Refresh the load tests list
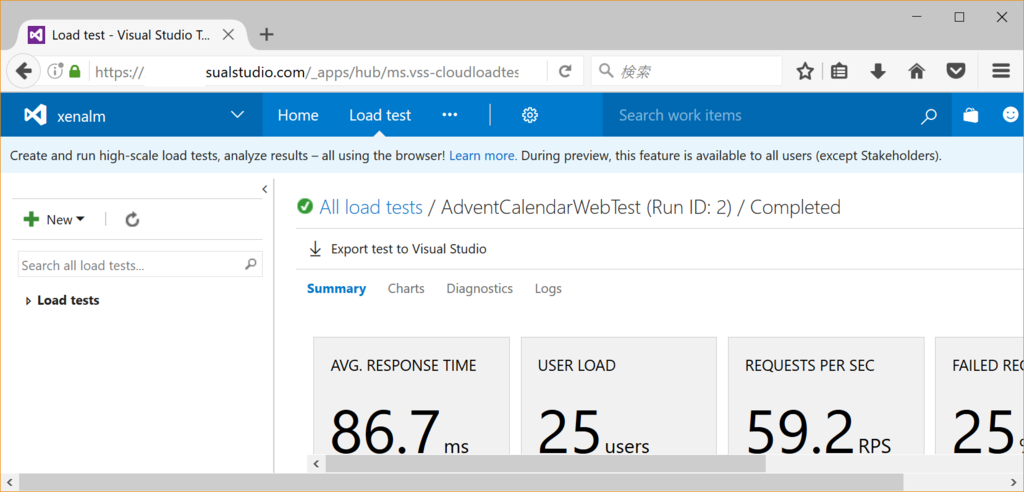The width and height of the screenshot is (1024, 492). click(x=133, y=220)
